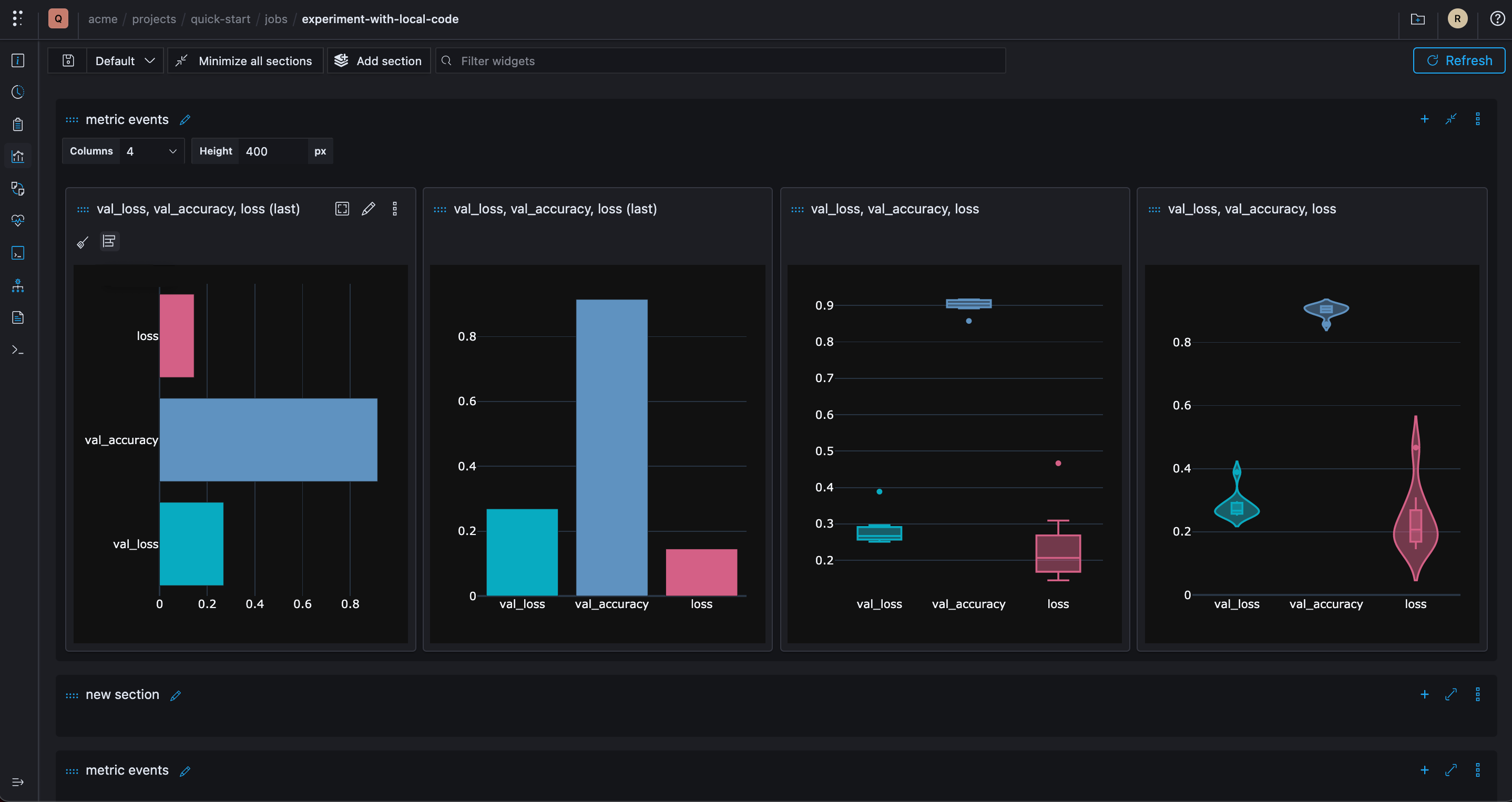The height and width of the screenshot is (802, 1512).
Task: Click the Add section button
Action: [379, 60]
